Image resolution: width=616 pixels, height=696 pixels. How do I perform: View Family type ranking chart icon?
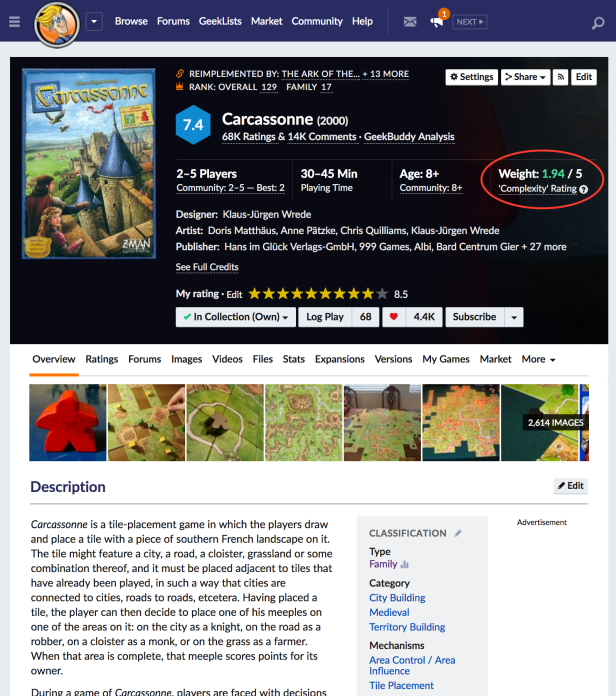[404, 564]
